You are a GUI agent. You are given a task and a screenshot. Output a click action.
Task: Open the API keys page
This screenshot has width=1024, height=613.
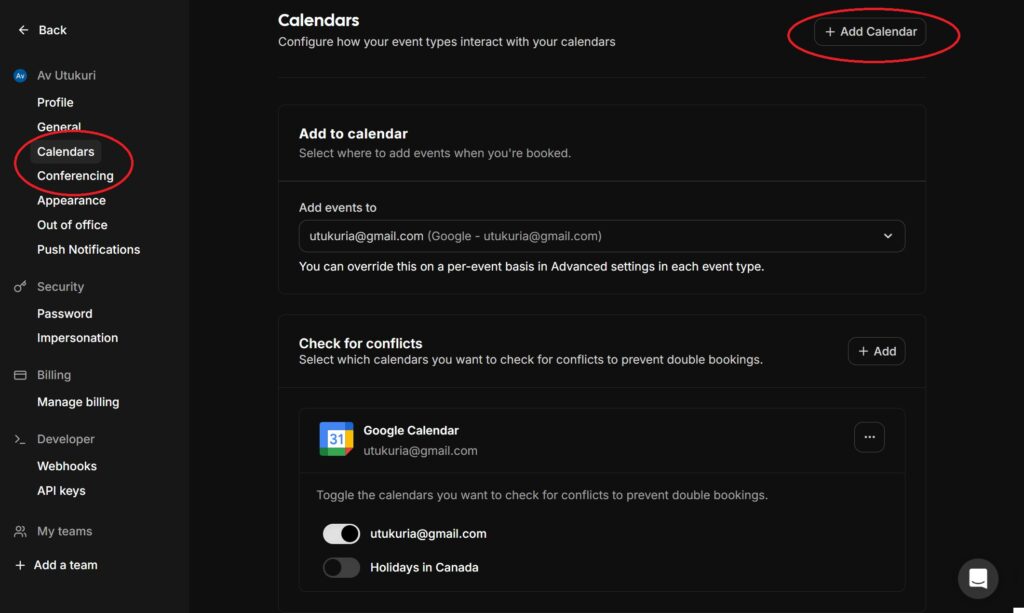coord(61,491)
